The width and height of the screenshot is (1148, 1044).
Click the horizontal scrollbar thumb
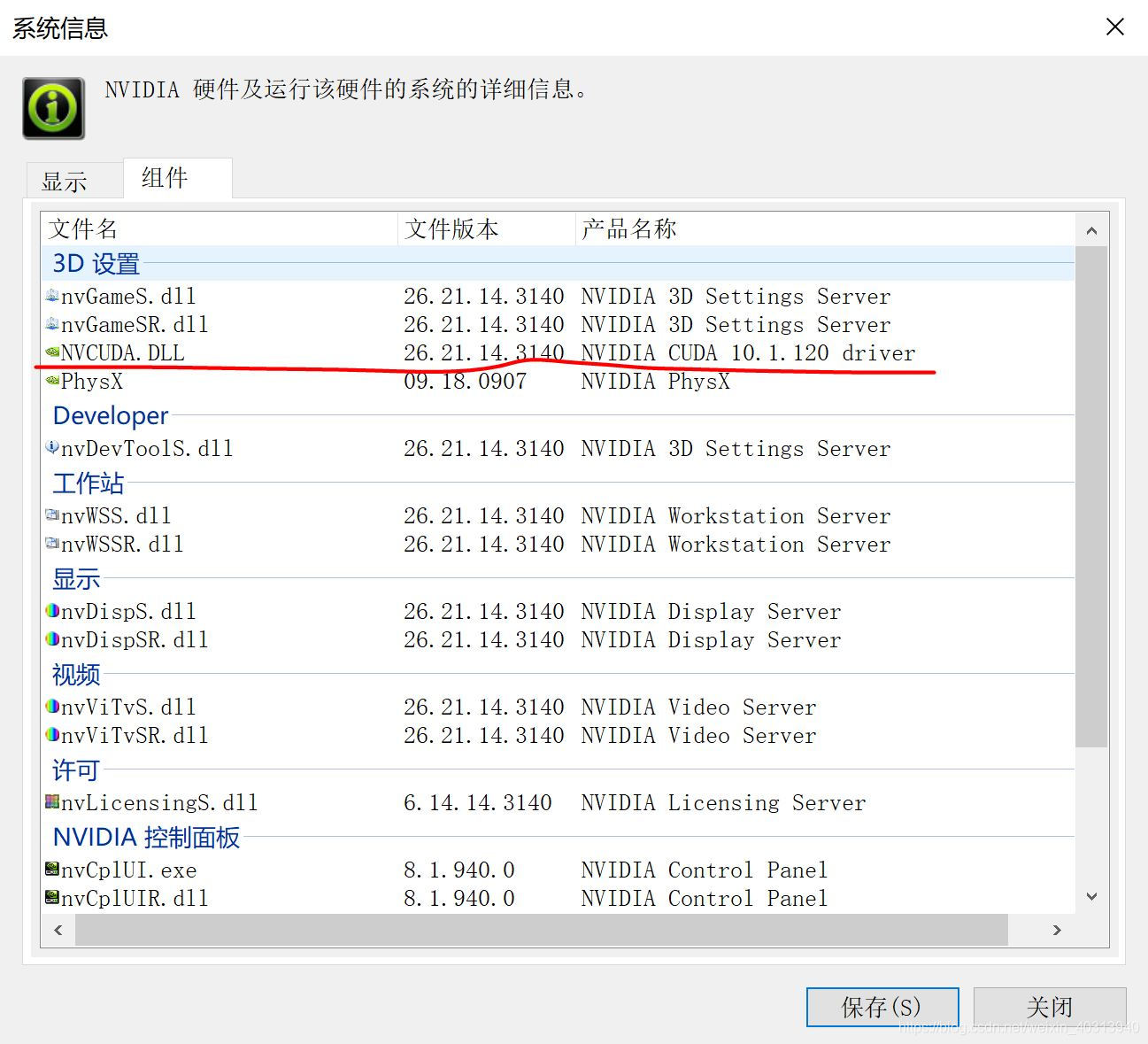542,930
